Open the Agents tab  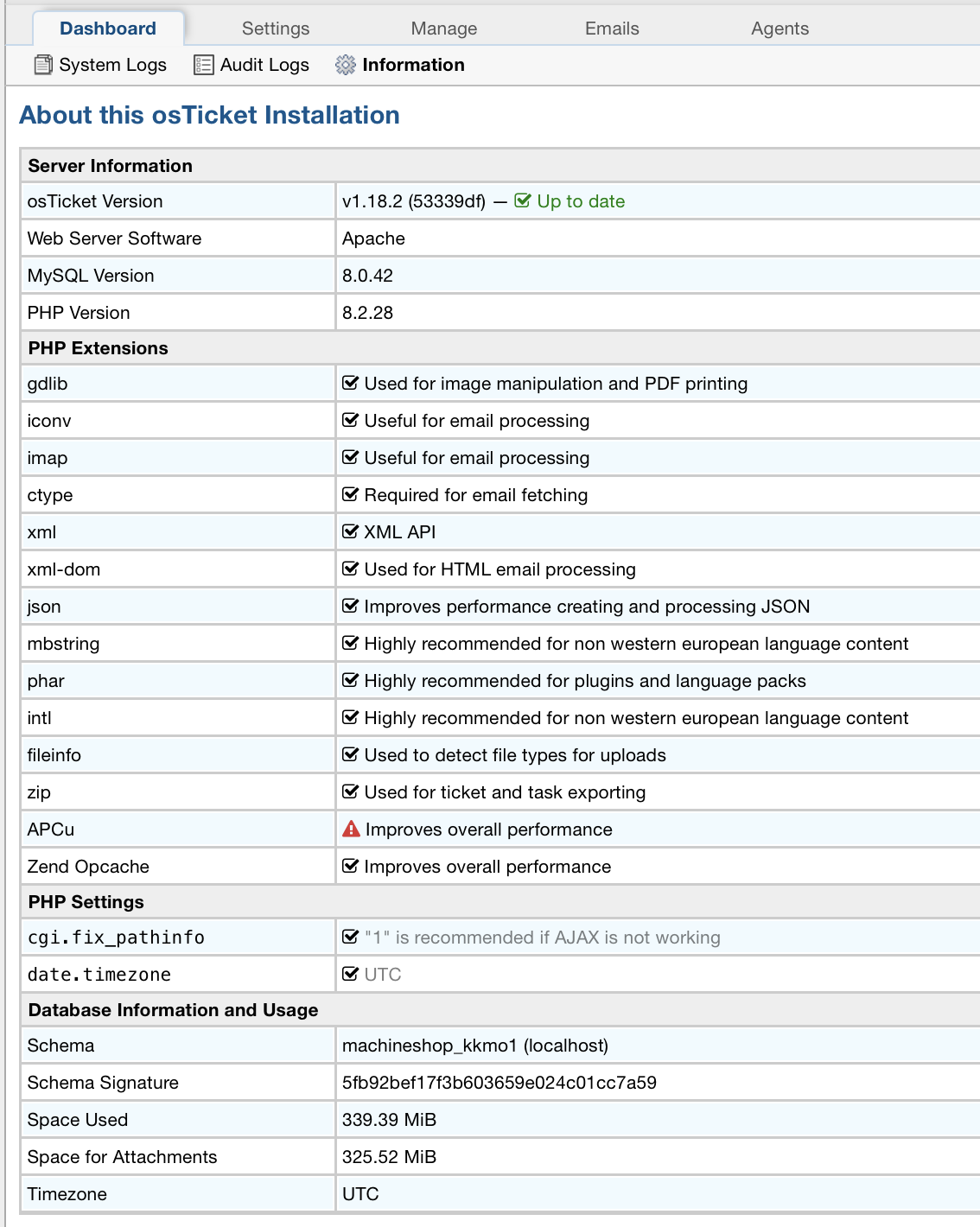point(780,29)
